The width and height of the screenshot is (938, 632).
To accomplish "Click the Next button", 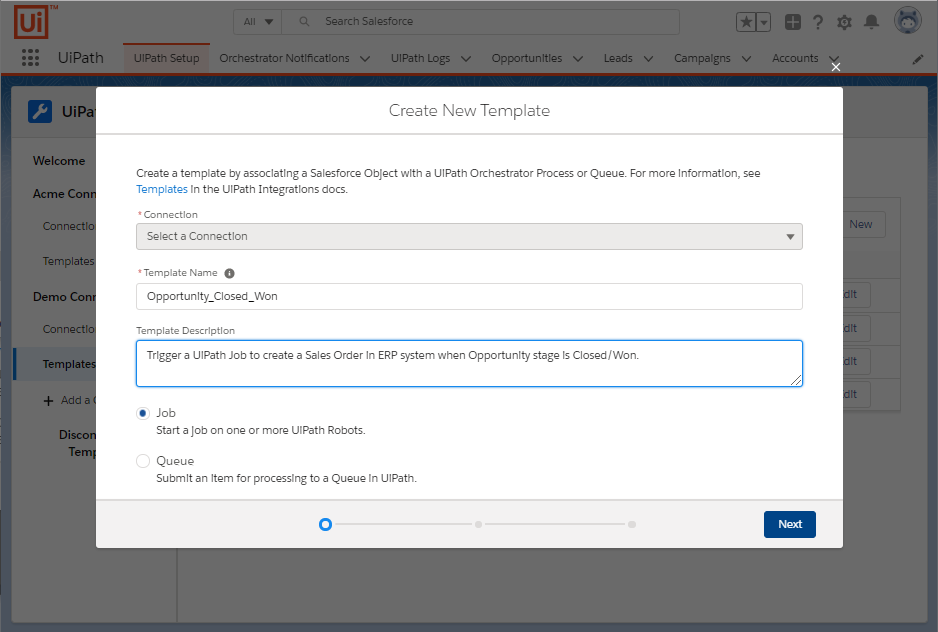I will 789,524.
